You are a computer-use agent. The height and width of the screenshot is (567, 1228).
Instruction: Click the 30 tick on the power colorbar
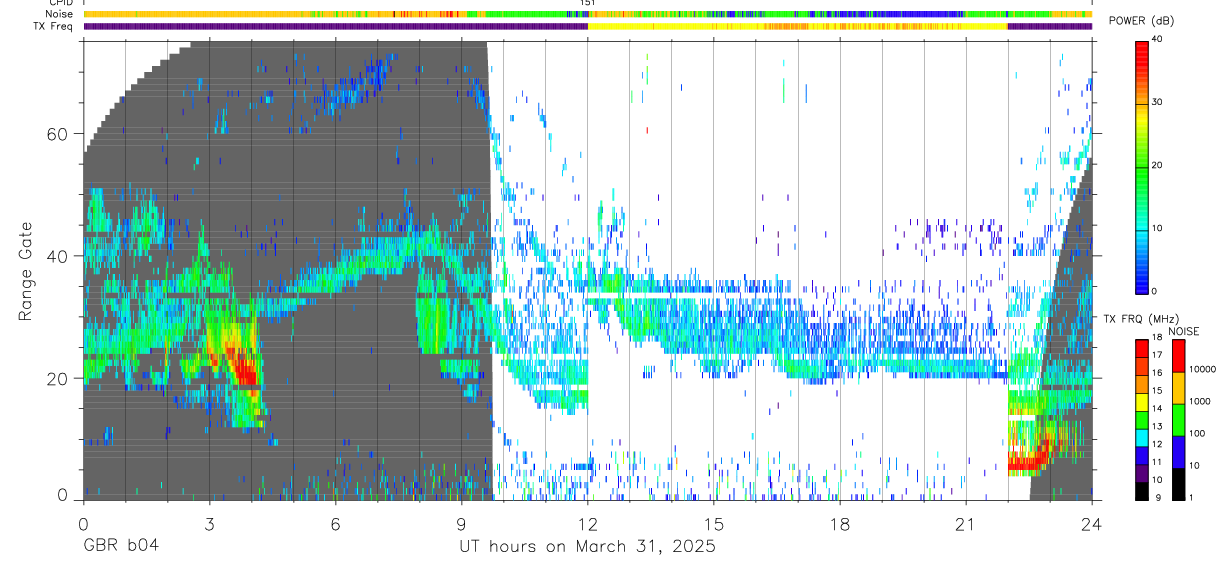point(1158,102)
